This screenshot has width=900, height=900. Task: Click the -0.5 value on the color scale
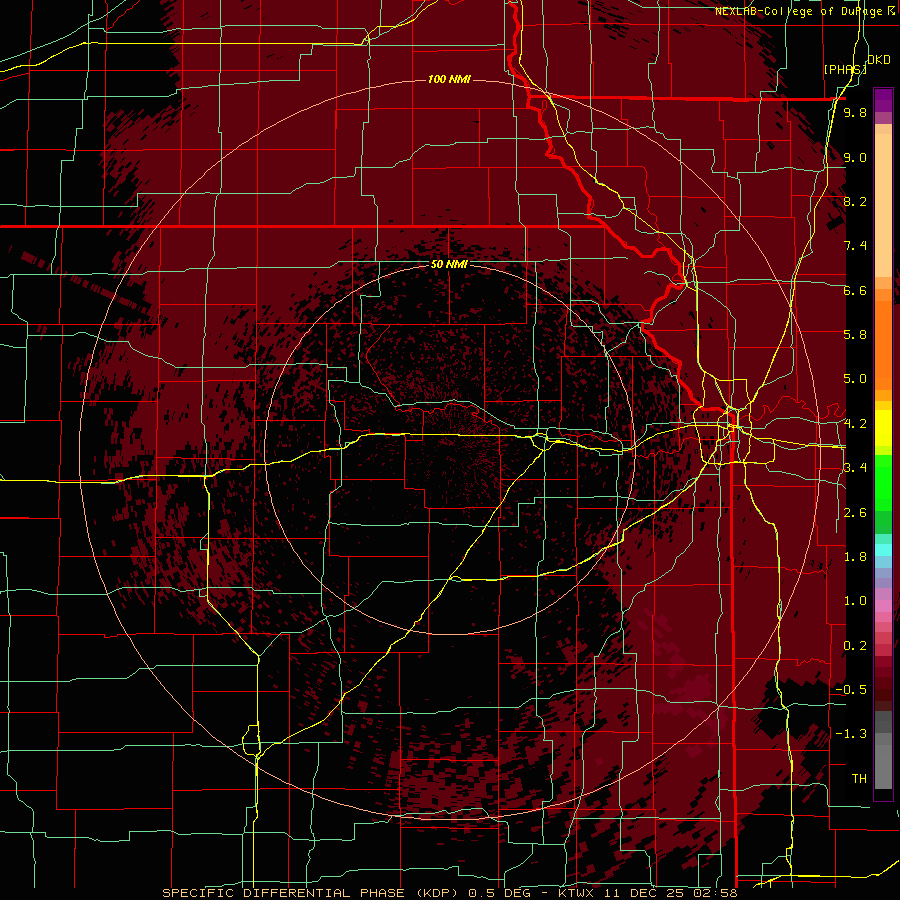click(851, 690)
